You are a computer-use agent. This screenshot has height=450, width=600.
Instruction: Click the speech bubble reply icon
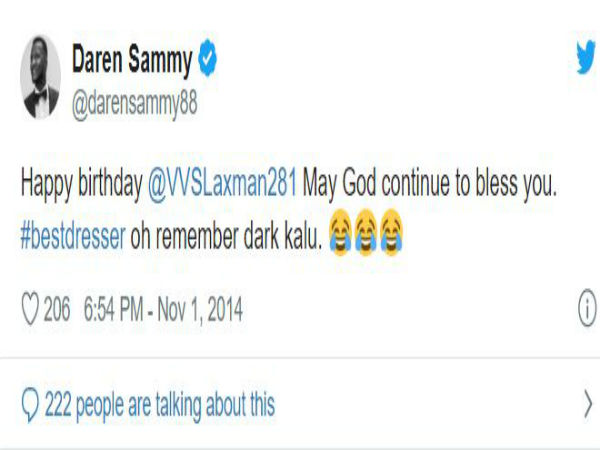[30, 405]
